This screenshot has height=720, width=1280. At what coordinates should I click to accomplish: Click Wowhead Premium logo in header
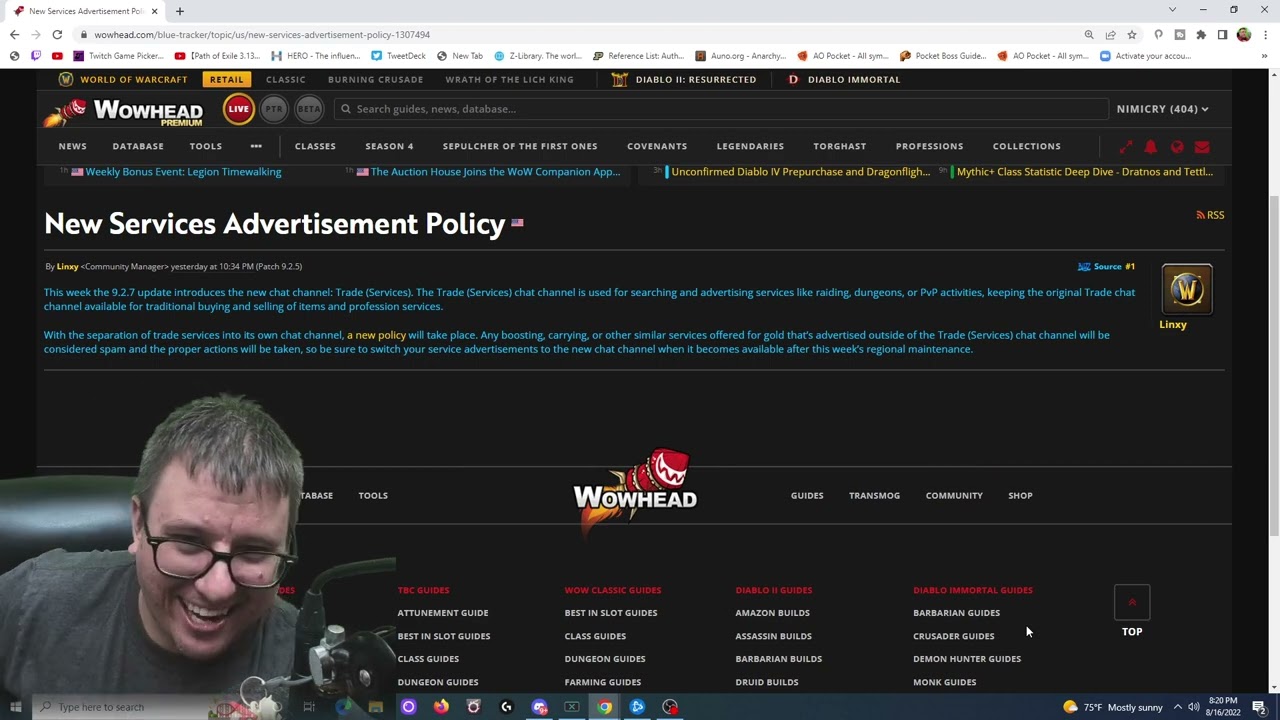point(123,111)
